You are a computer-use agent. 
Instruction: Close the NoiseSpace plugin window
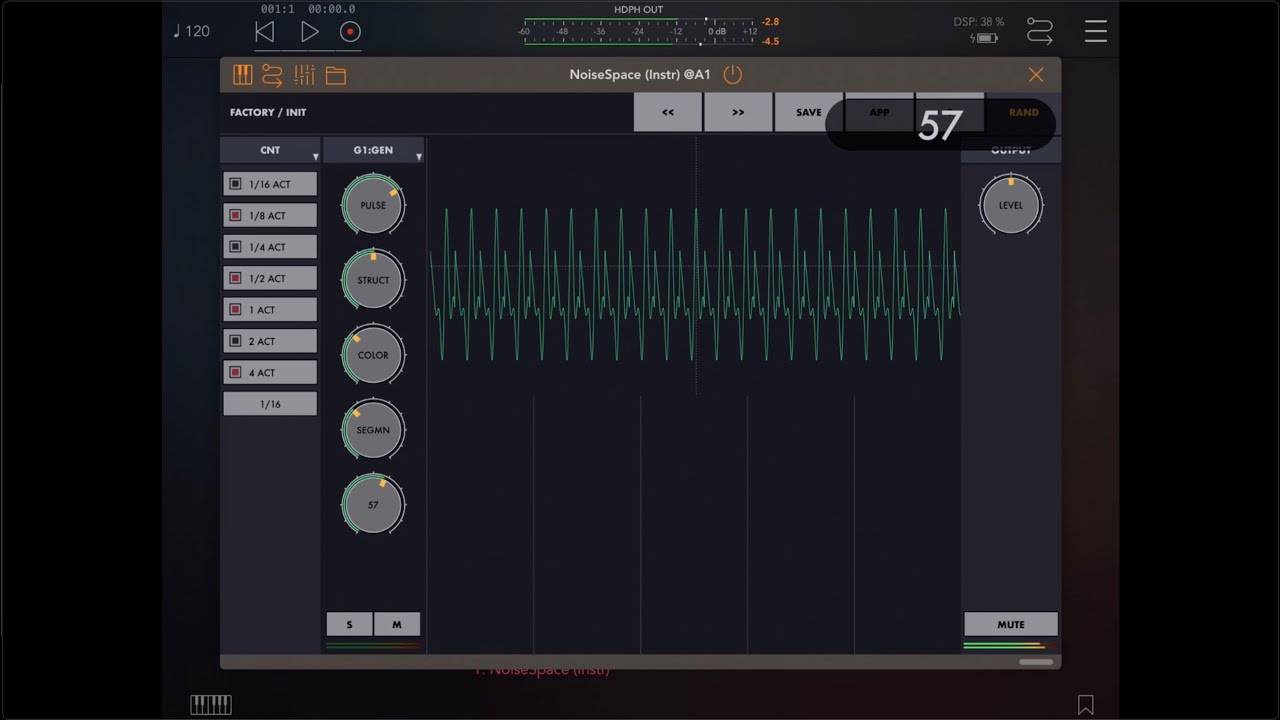click(x=1036, y=75)
